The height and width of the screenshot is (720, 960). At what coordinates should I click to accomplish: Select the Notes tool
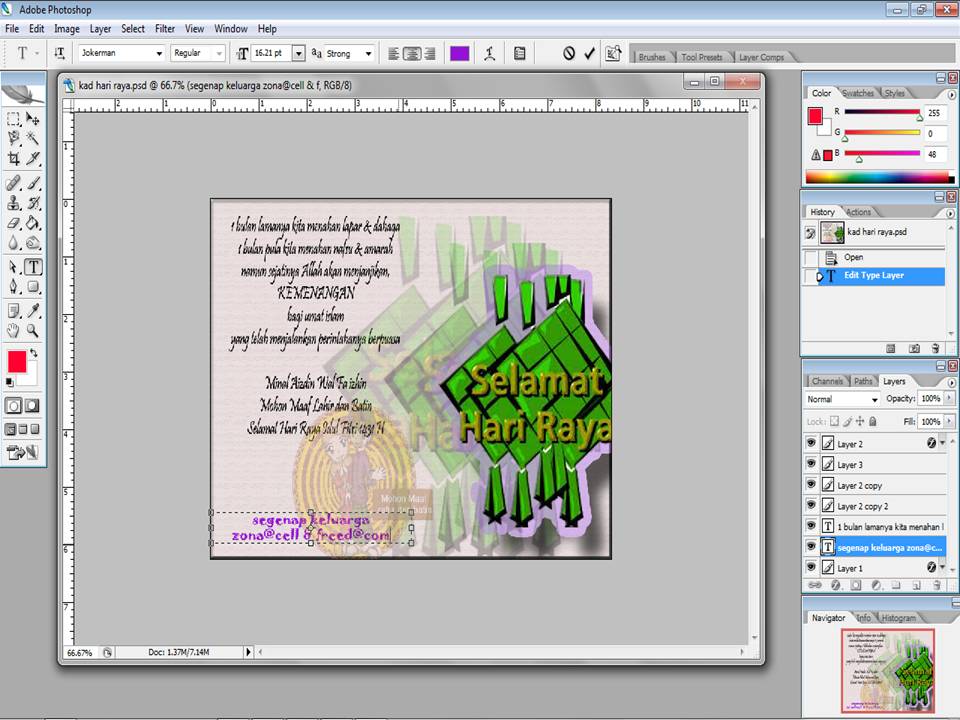click(x=13, y=311)
